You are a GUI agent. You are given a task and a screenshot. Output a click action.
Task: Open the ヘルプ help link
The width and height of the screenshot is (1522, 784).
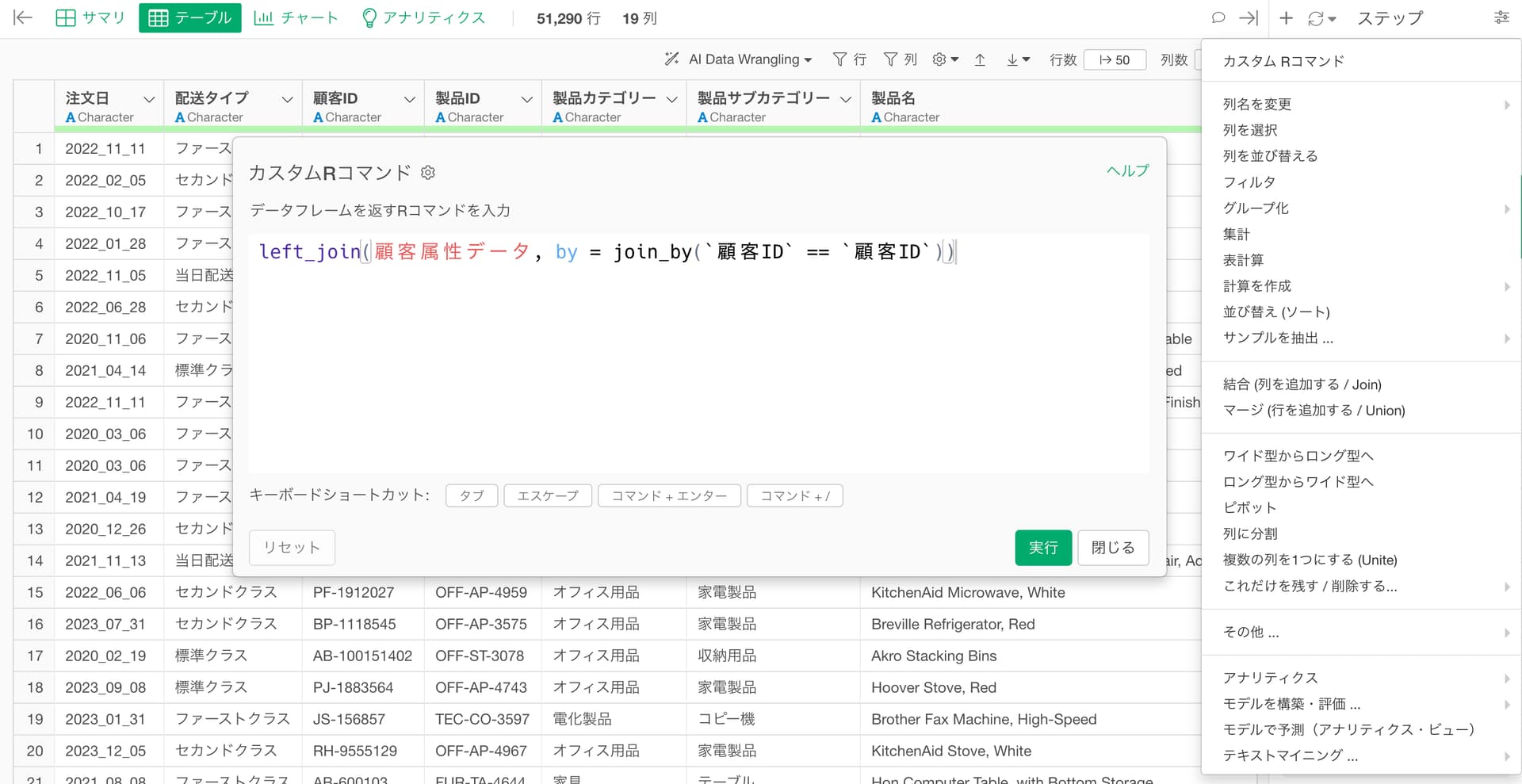click(x=1127, y=170)
